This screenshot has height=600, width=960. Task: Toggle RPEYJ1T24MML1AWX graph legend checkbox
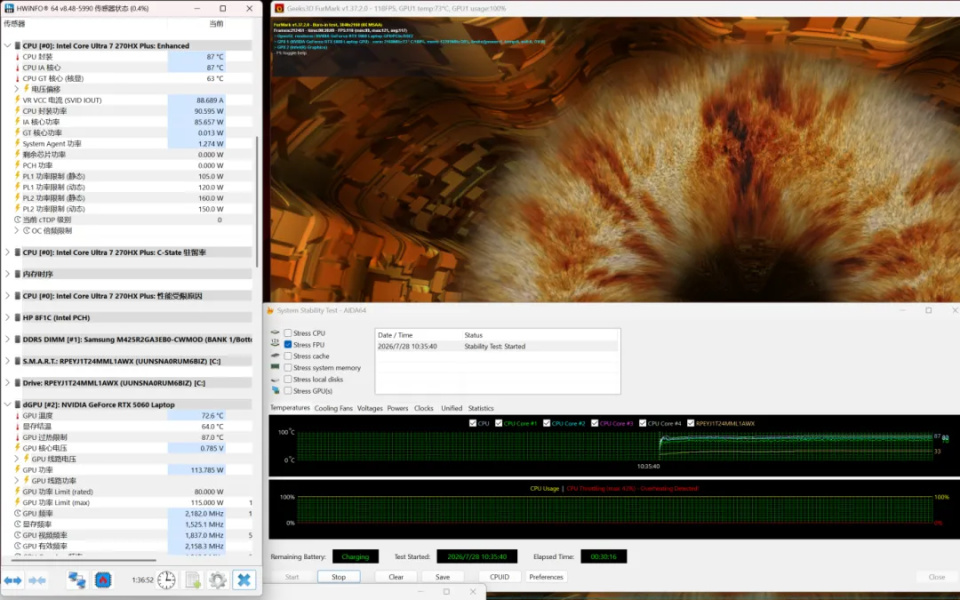(x=691, y=423)
